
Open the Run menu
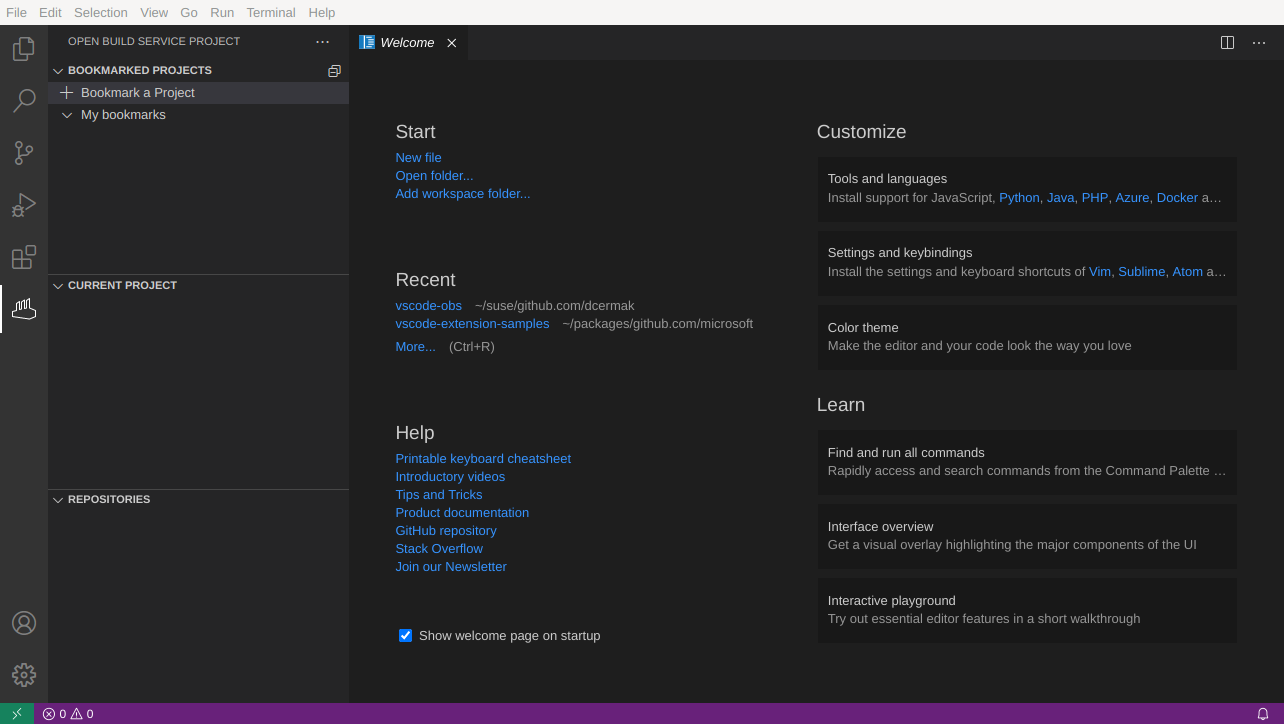click(222, 12)
